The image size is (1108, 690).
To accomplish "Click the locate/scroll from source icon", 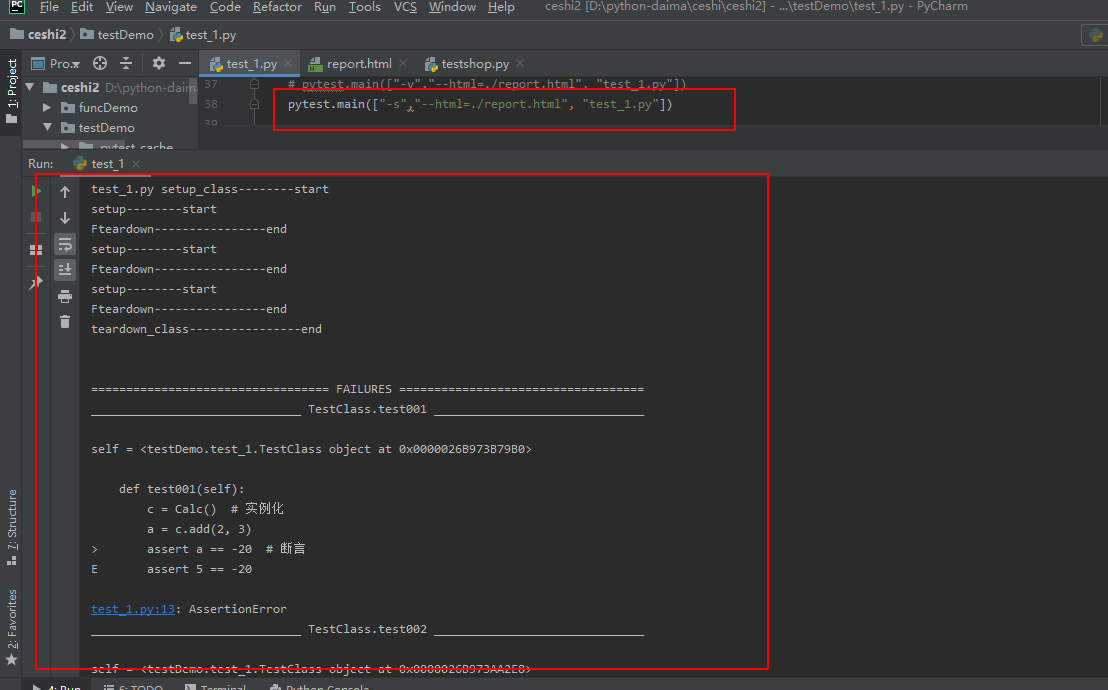I will [100, 63].
